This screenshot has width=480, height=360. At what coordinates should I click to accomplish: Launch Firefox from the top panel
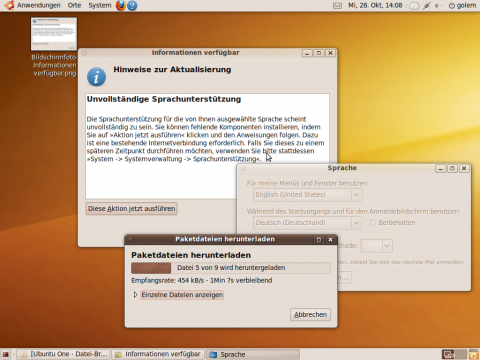(x=121, y=5)
